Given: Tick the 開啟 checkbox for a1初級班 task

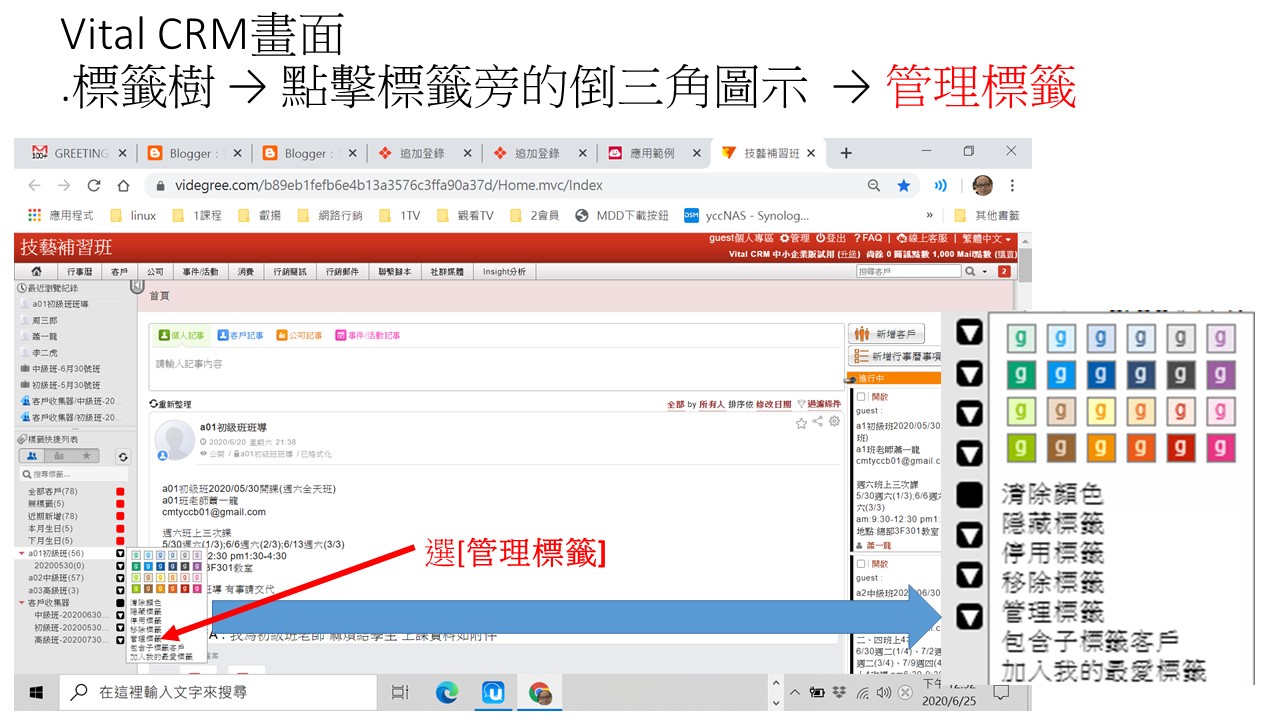Looking at the screenshot, I should 861,397.
